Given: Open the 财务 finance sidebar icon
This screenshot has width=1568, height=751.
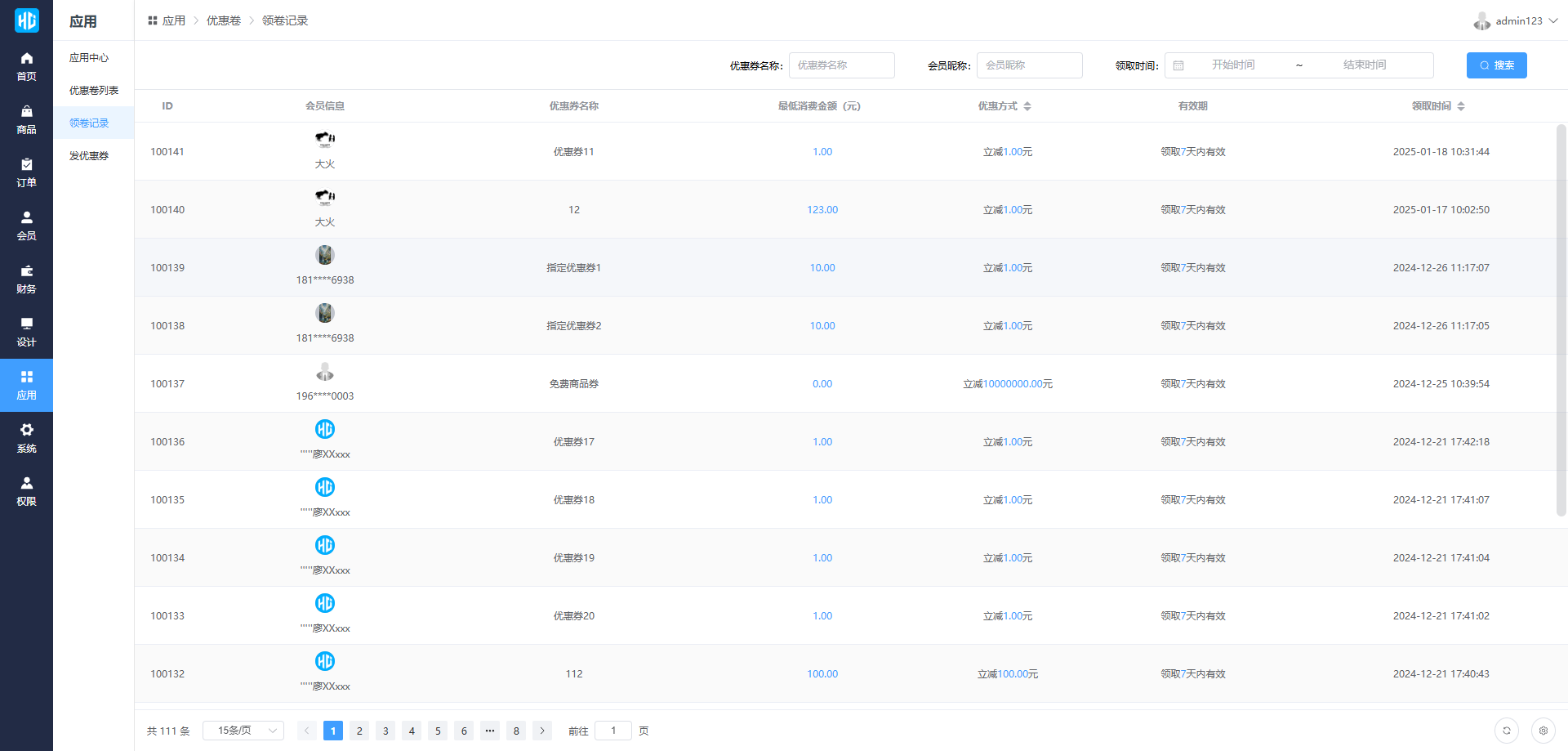Looking at the screenshot, I should tap(26, 279).
